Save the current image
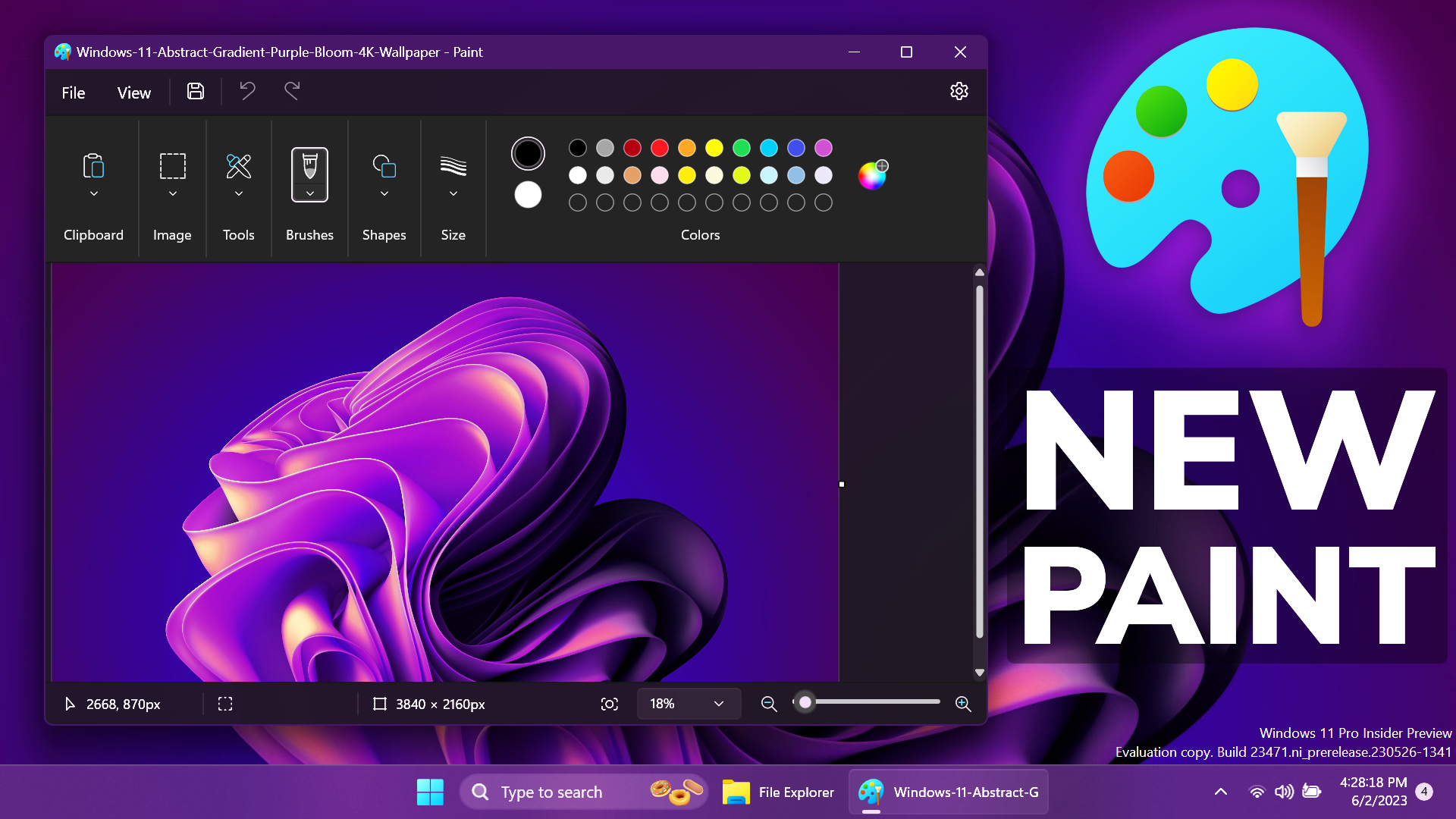 [x=195, y=91]
